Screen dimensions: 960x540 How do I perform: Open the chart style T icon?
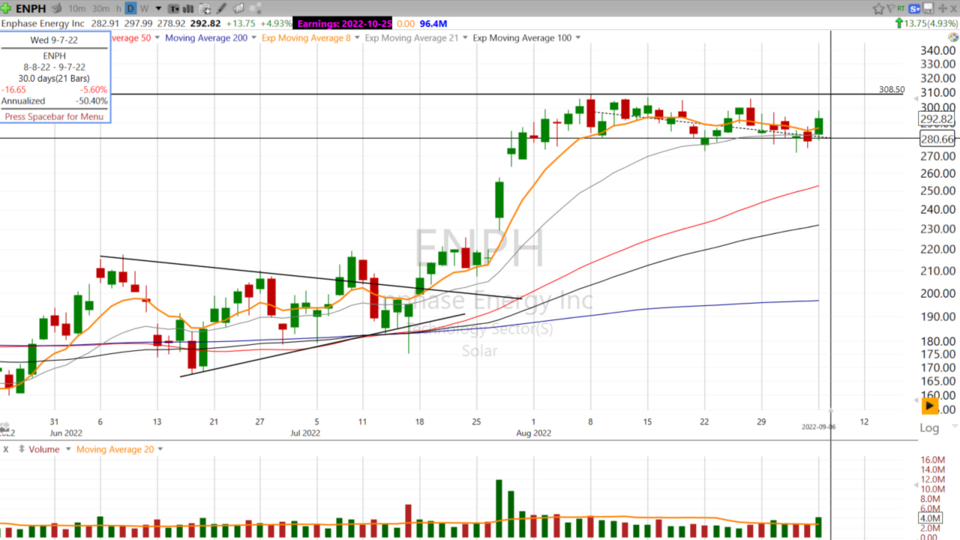174,9
